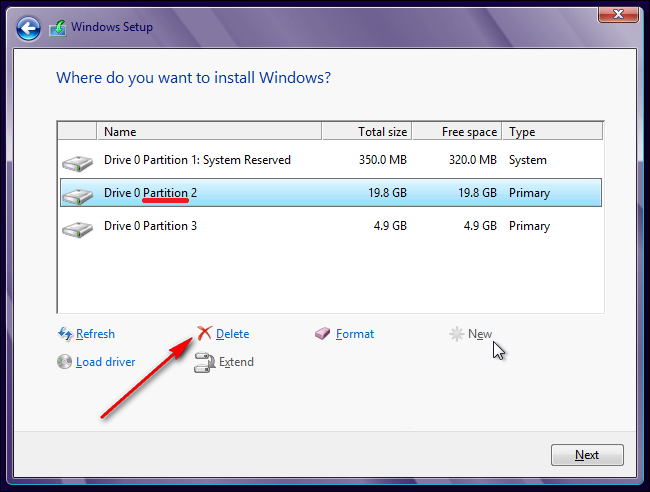The height and width of the screenshot is (492, 650).
Task: Open the Load driver link
Action: click(x=105, y=362)
